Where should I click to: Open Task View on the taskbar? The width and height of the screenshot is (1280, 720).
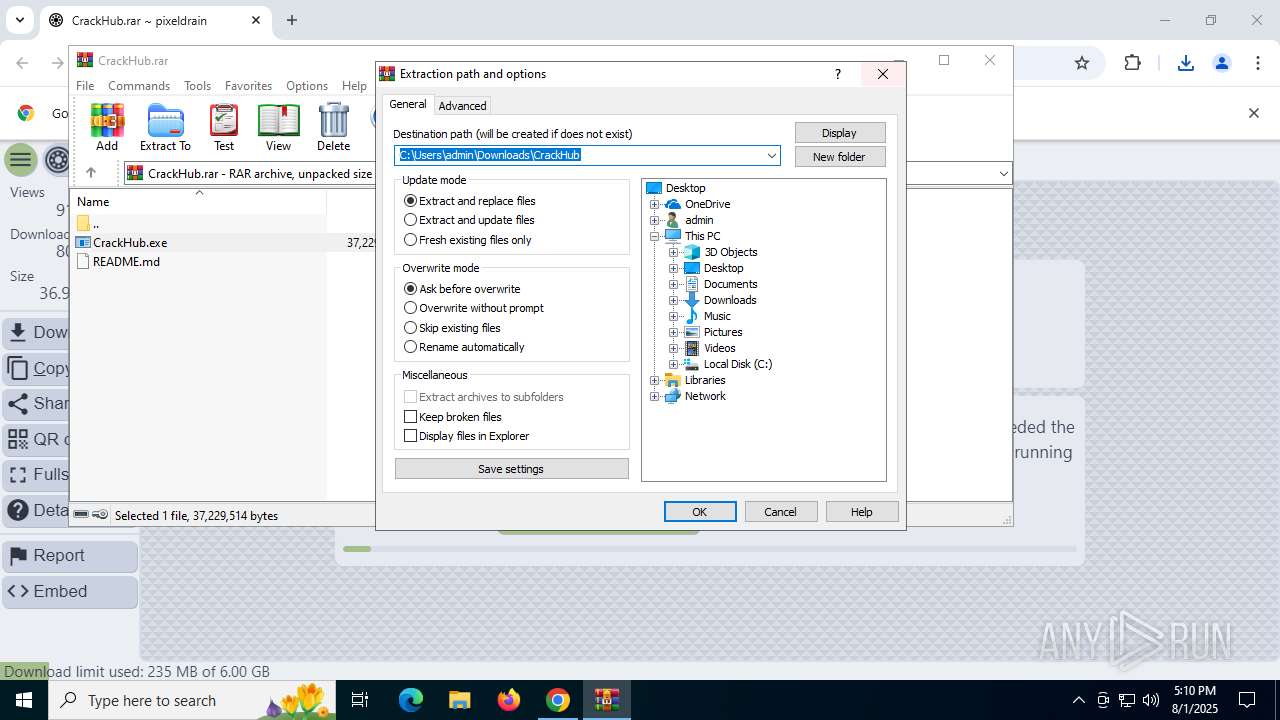click(360, 700)
